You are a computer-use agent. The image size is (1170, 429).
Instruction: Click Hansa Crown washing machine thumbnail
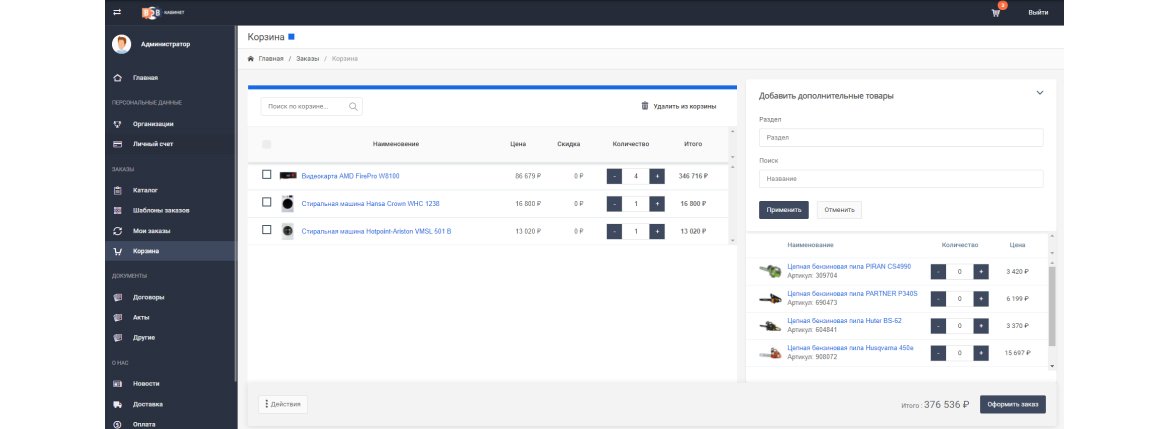288,204
